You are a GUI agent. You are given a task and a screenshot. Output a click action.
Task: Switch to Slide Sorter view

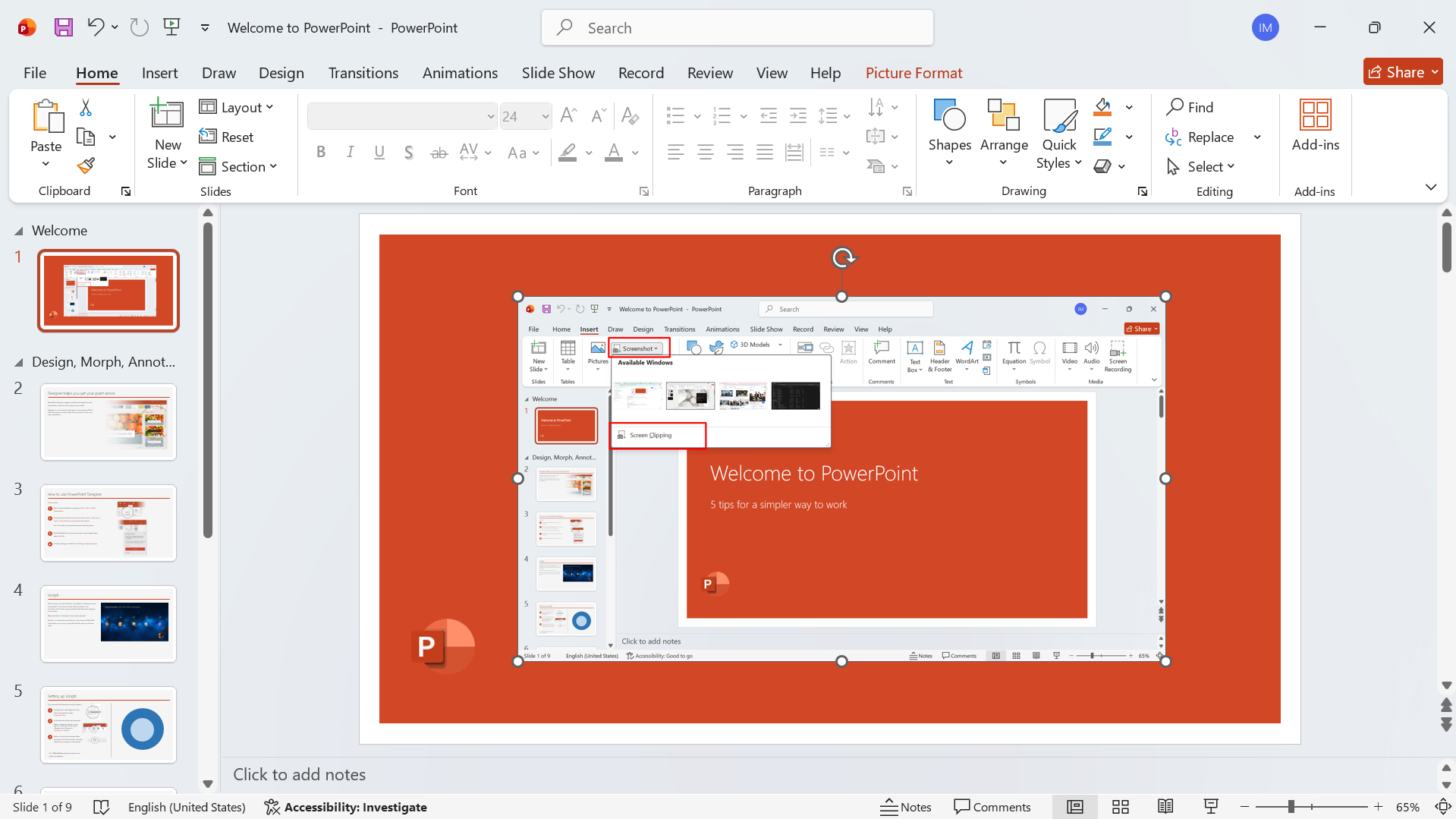[x=1121, y=807]
